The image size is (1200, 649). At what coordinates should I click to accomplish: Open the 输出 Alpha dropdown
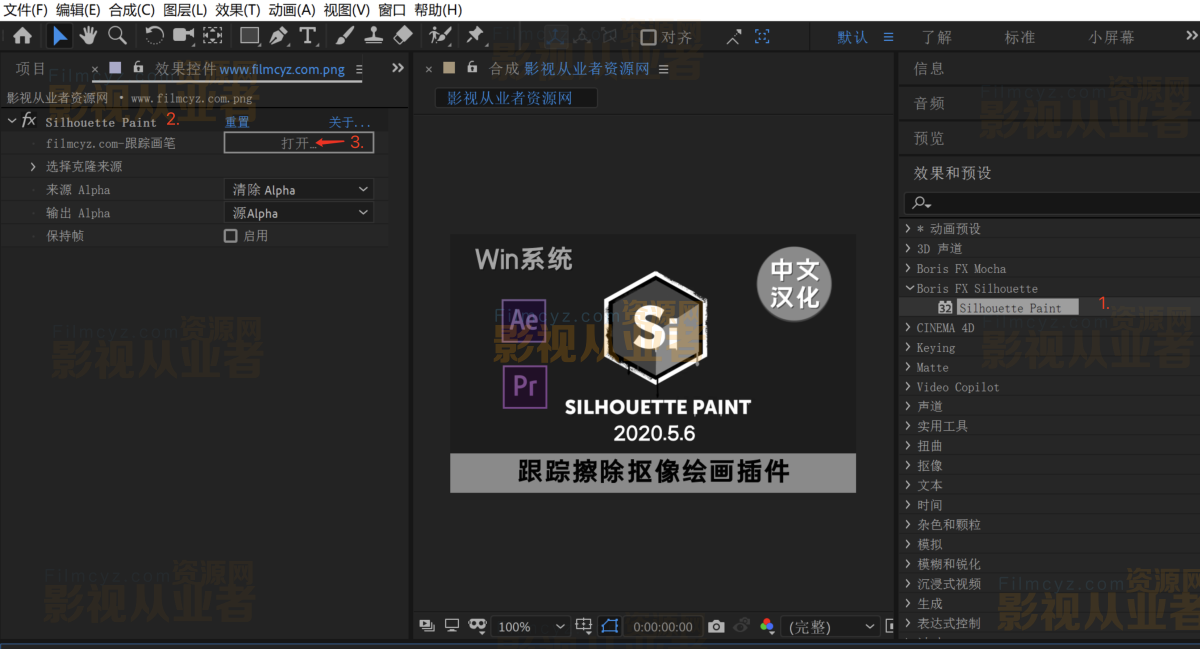click(298, 213)
